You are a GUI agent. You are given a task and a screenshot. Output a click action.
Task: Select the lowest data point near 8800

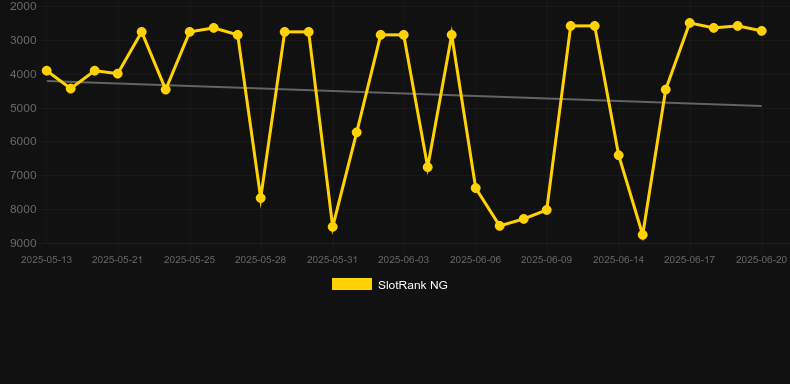click(x=642, y=235)
